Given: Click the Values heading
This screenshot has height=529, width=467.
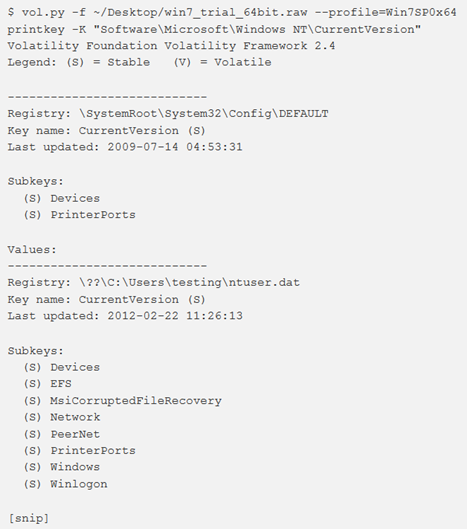Looking at the screenshot, I should (32, 250).
